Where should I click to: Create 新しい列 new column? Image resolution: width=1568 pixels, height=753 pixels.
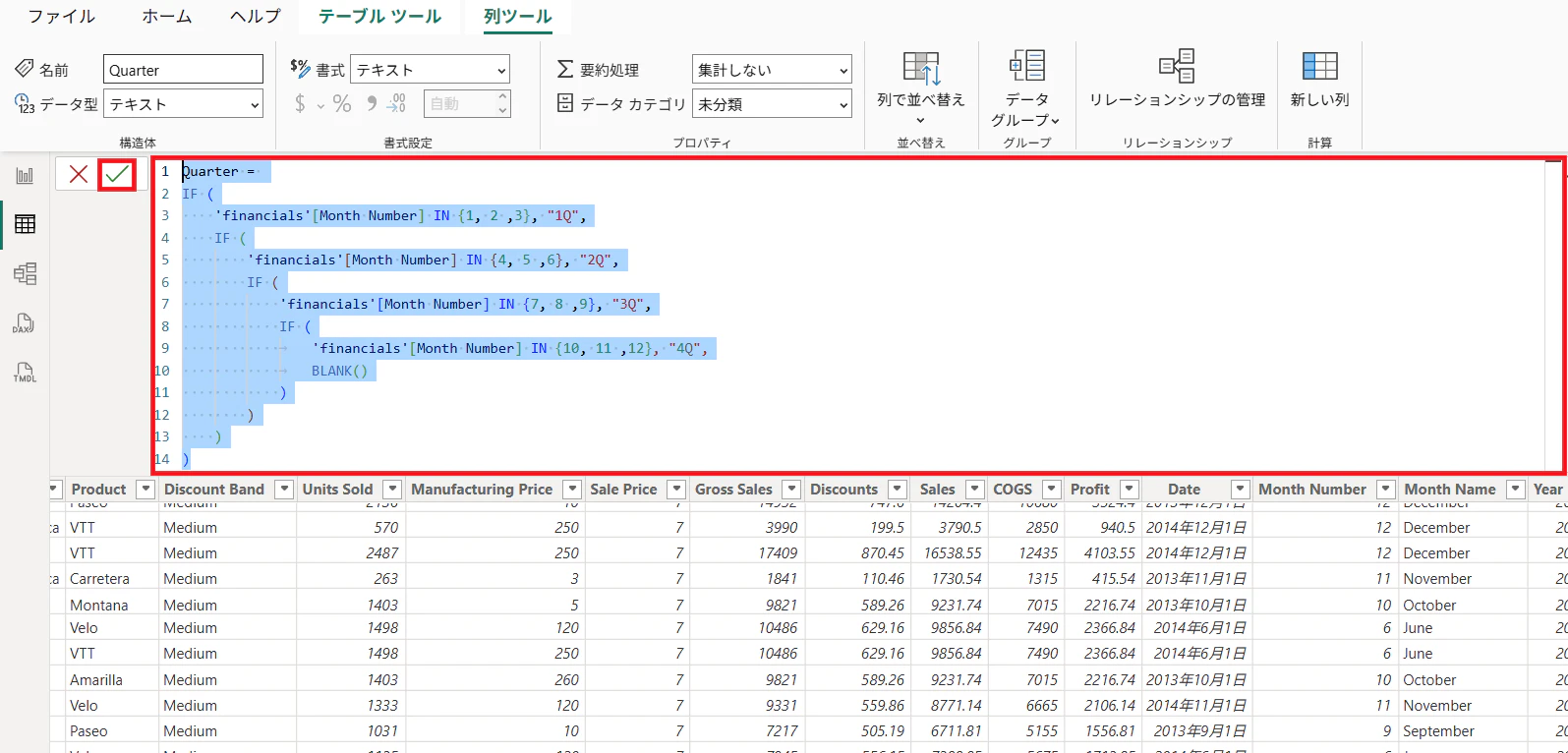tap(1319, 81)
